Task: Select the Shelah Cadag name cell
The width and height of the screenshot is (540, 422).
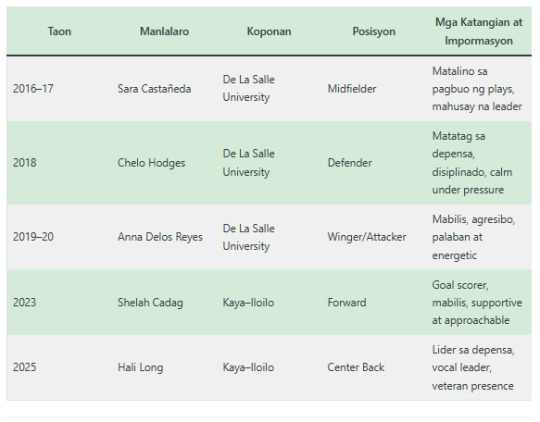Action: coord(150,302)
